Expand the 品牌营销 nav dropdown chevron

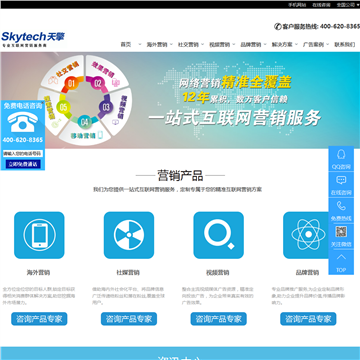click(x=265, y=44)
